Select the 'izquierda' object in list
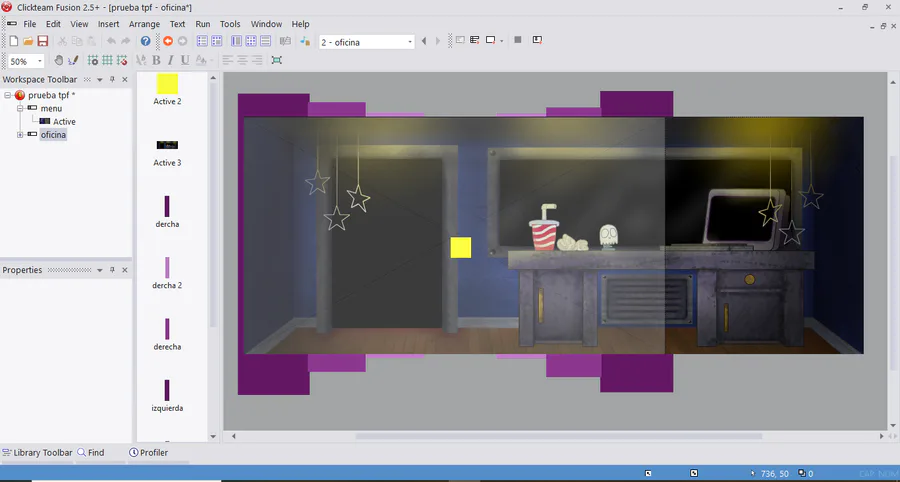Viewport: 900px width, 482px height. [167, 397]
